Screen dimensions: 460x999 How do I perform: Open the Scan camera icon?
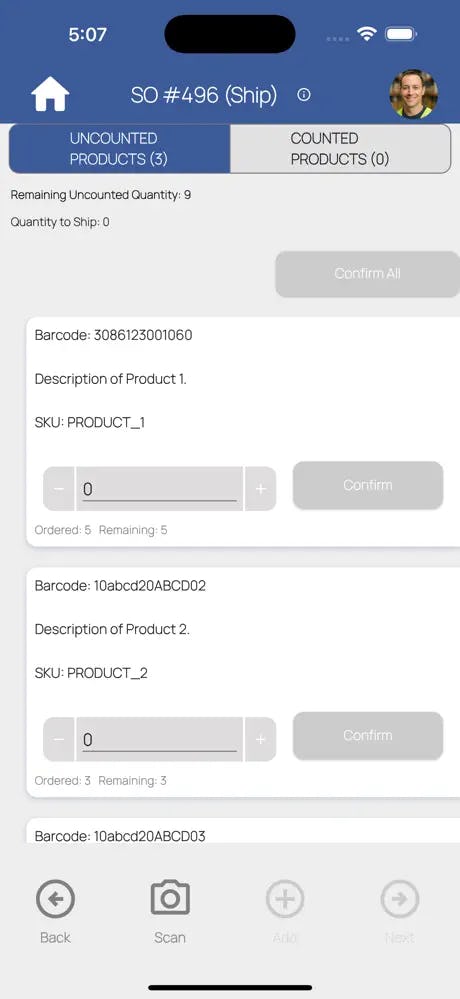pos(170,898)
